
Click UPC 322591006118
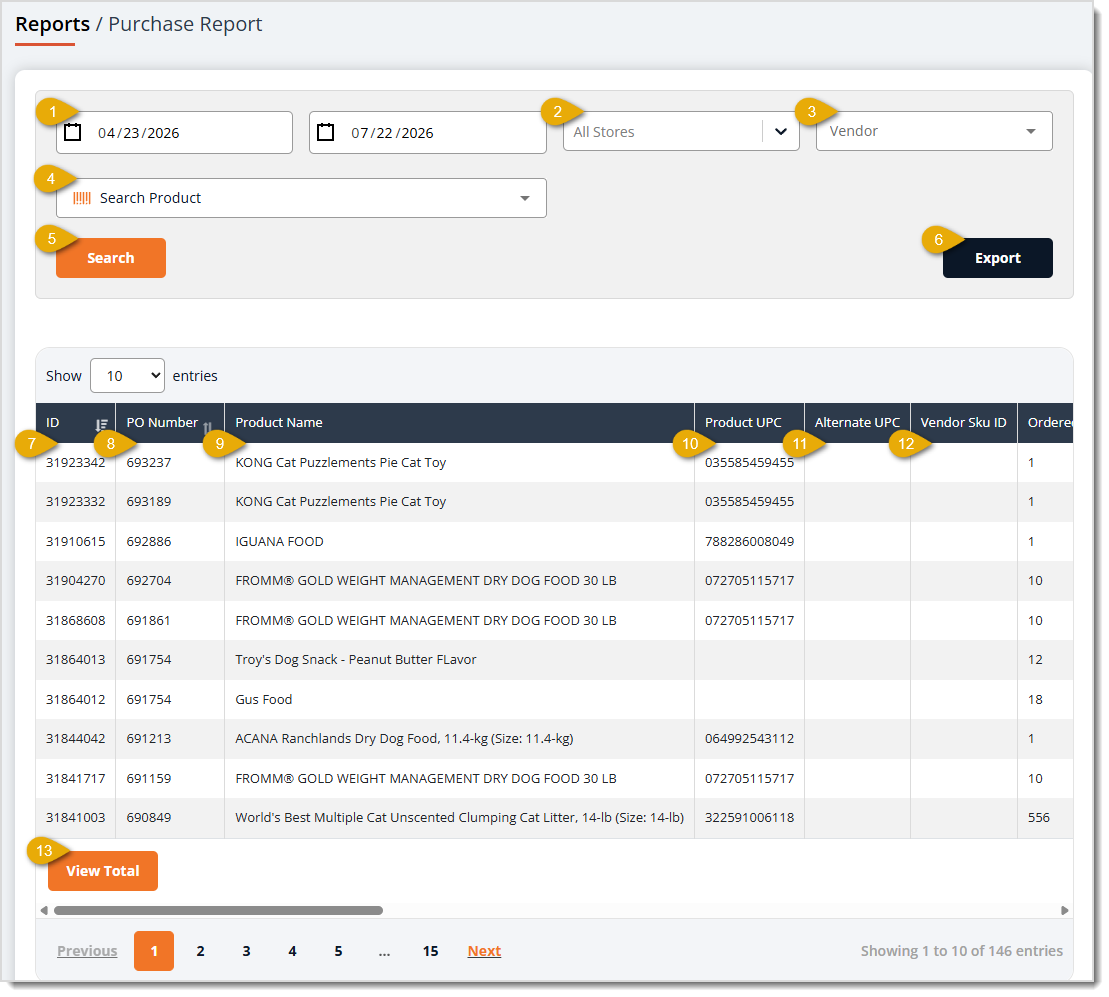click(749, 817)
